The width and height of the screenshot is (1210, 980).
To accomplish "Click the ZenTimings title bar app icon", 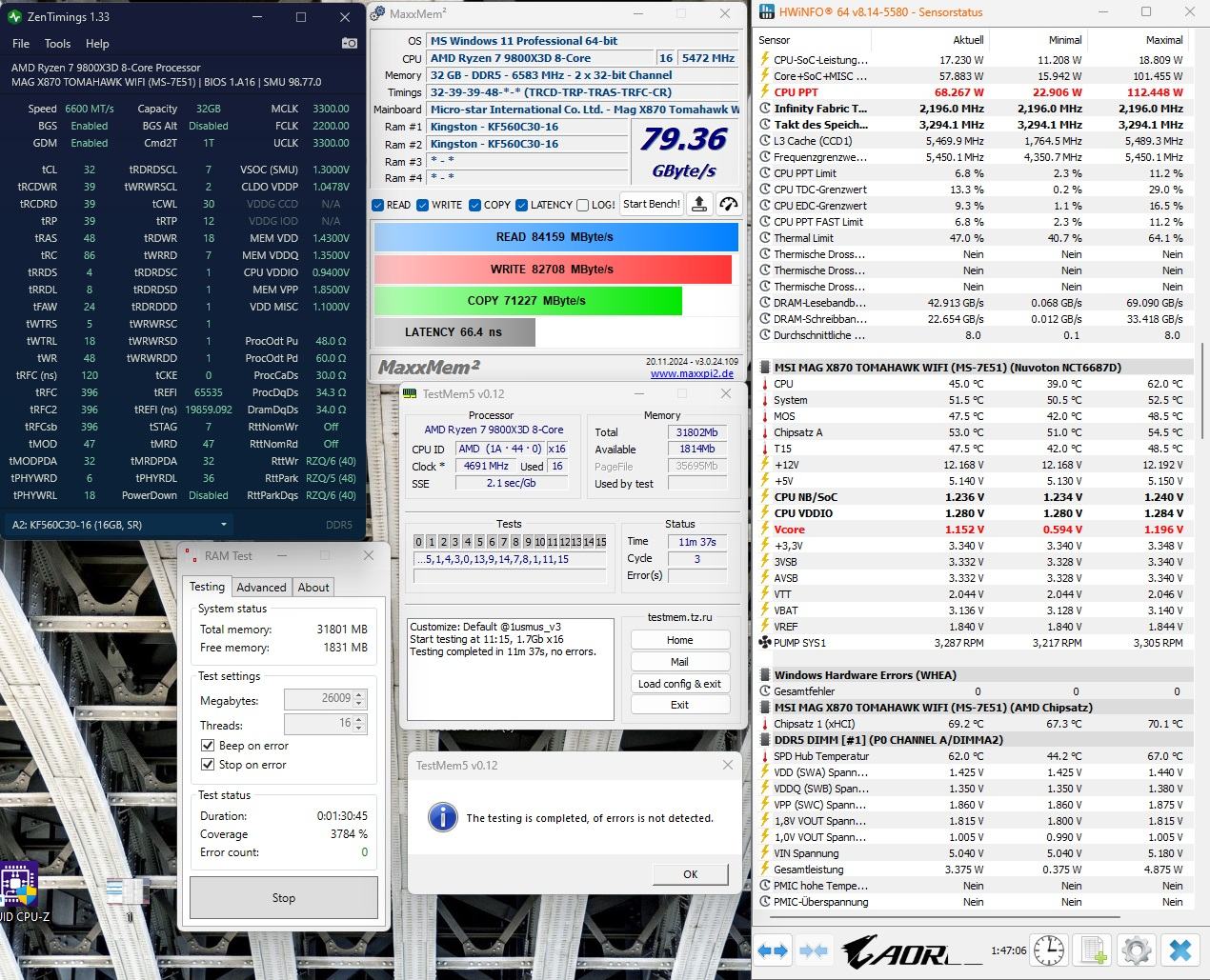I will pyautogui.click(x=14, y=16).
